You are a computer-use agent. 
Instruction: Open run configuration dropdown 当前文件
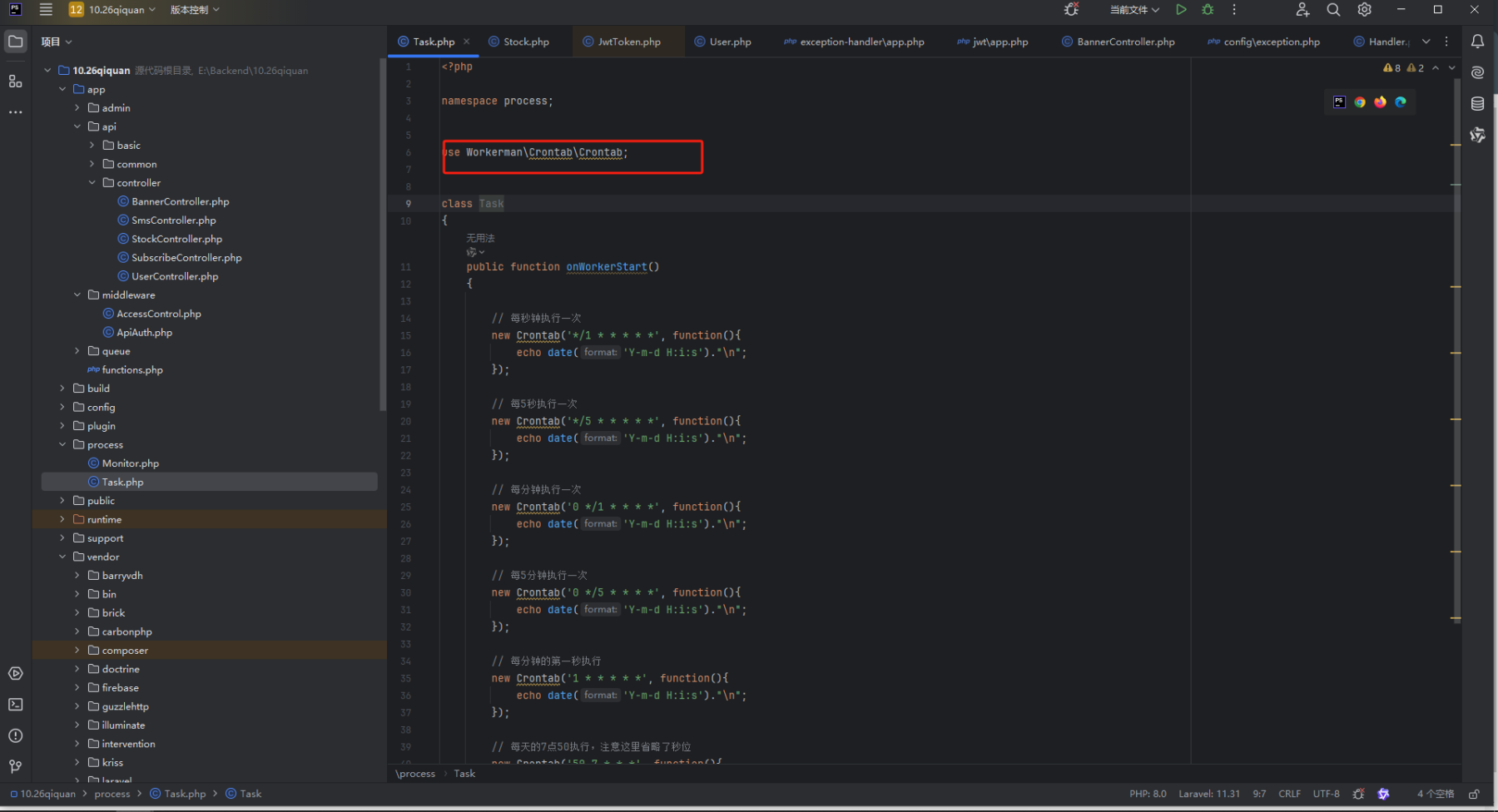click(x=1134, y=10)
